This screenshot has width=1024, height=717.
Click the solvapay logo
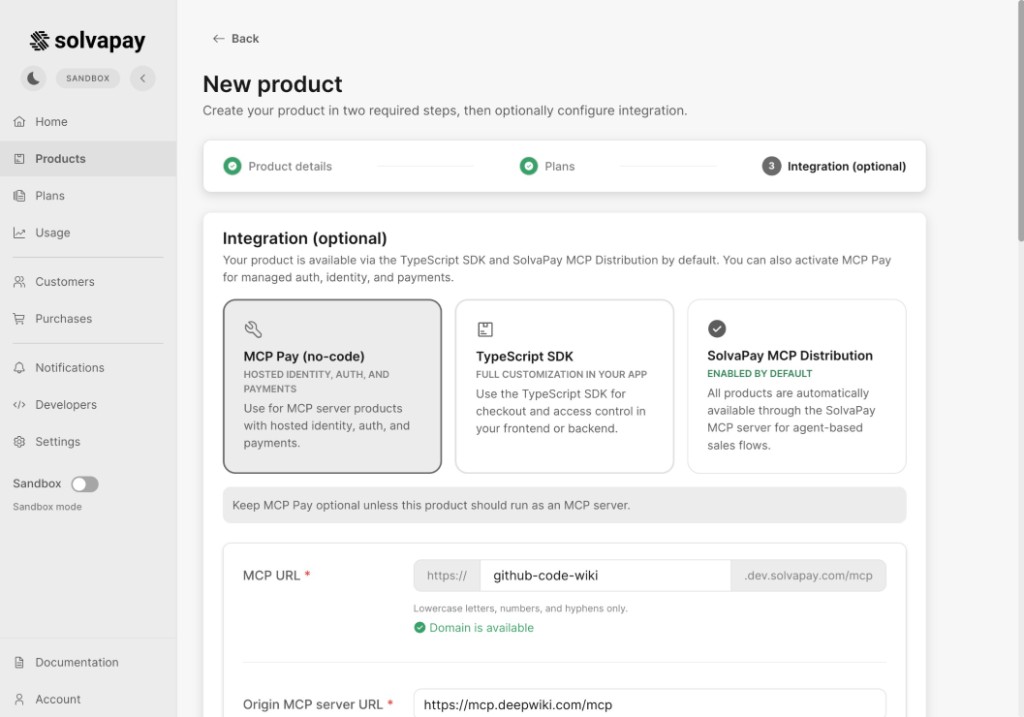tap(87, 40)
